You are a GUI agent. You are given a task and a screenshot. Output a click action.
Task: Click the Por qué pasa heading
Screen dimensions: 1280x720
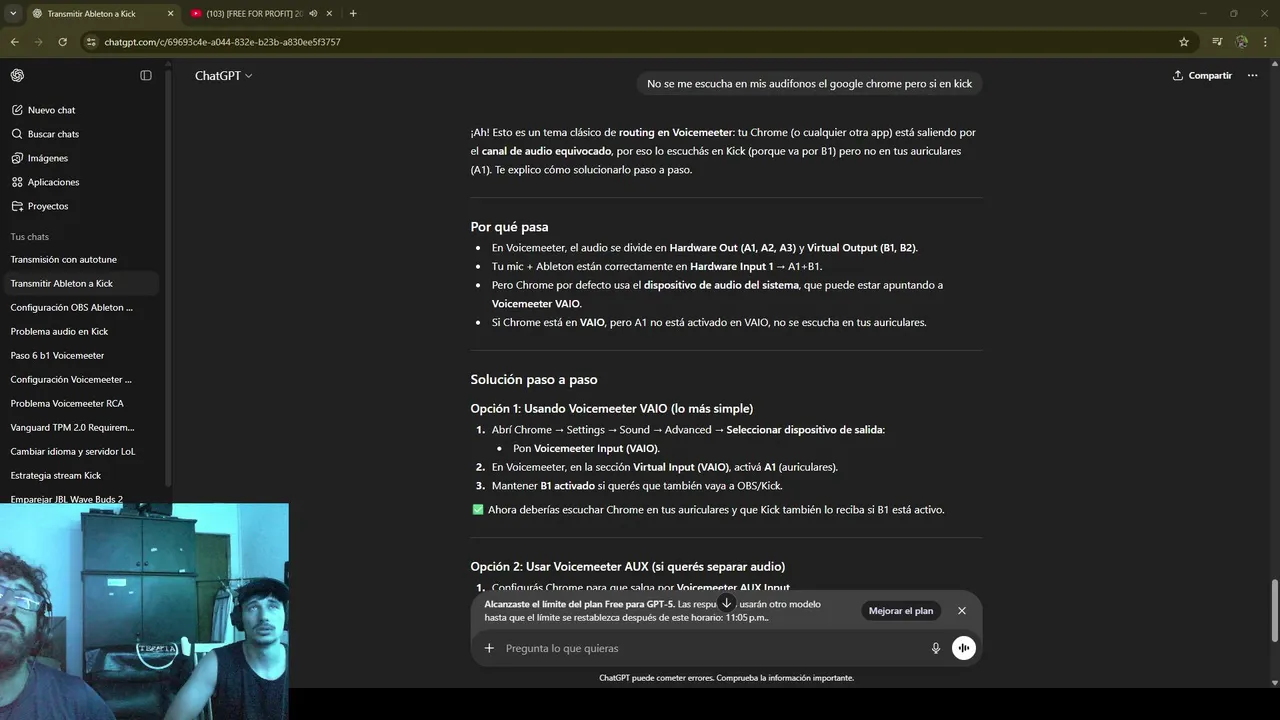[509, 227]
